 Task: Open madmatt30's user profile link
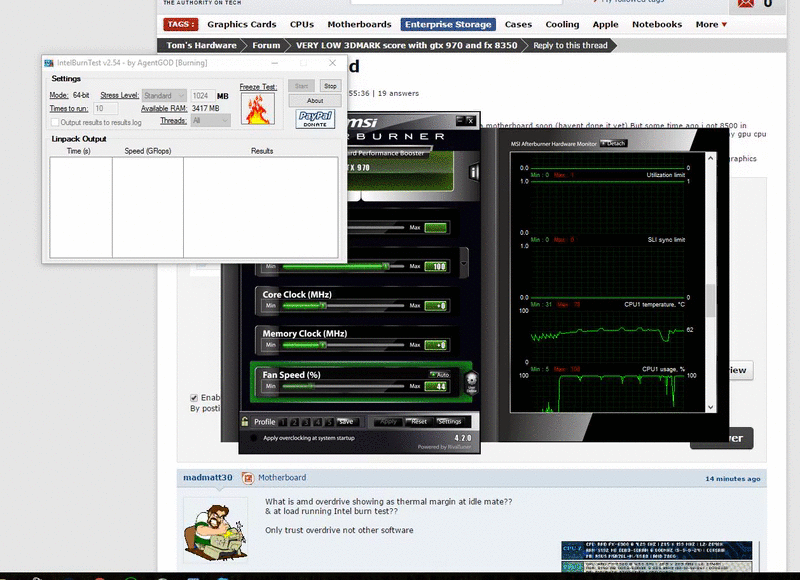(x=208, y=477)
